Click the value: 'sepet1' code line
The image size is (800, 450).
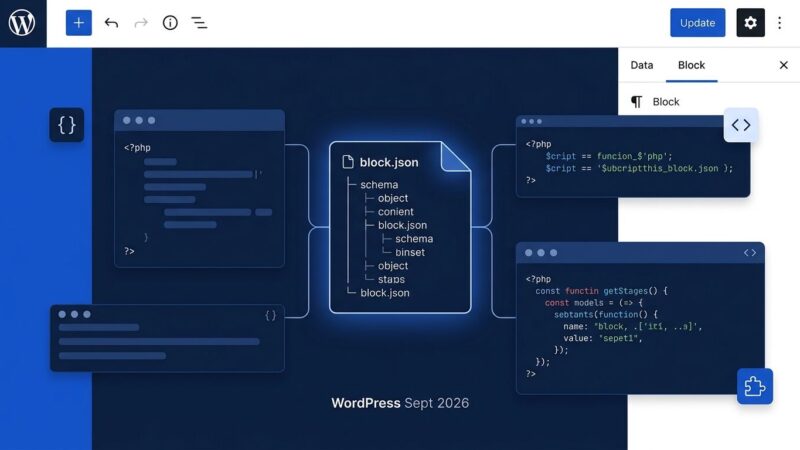coord(603,338)
